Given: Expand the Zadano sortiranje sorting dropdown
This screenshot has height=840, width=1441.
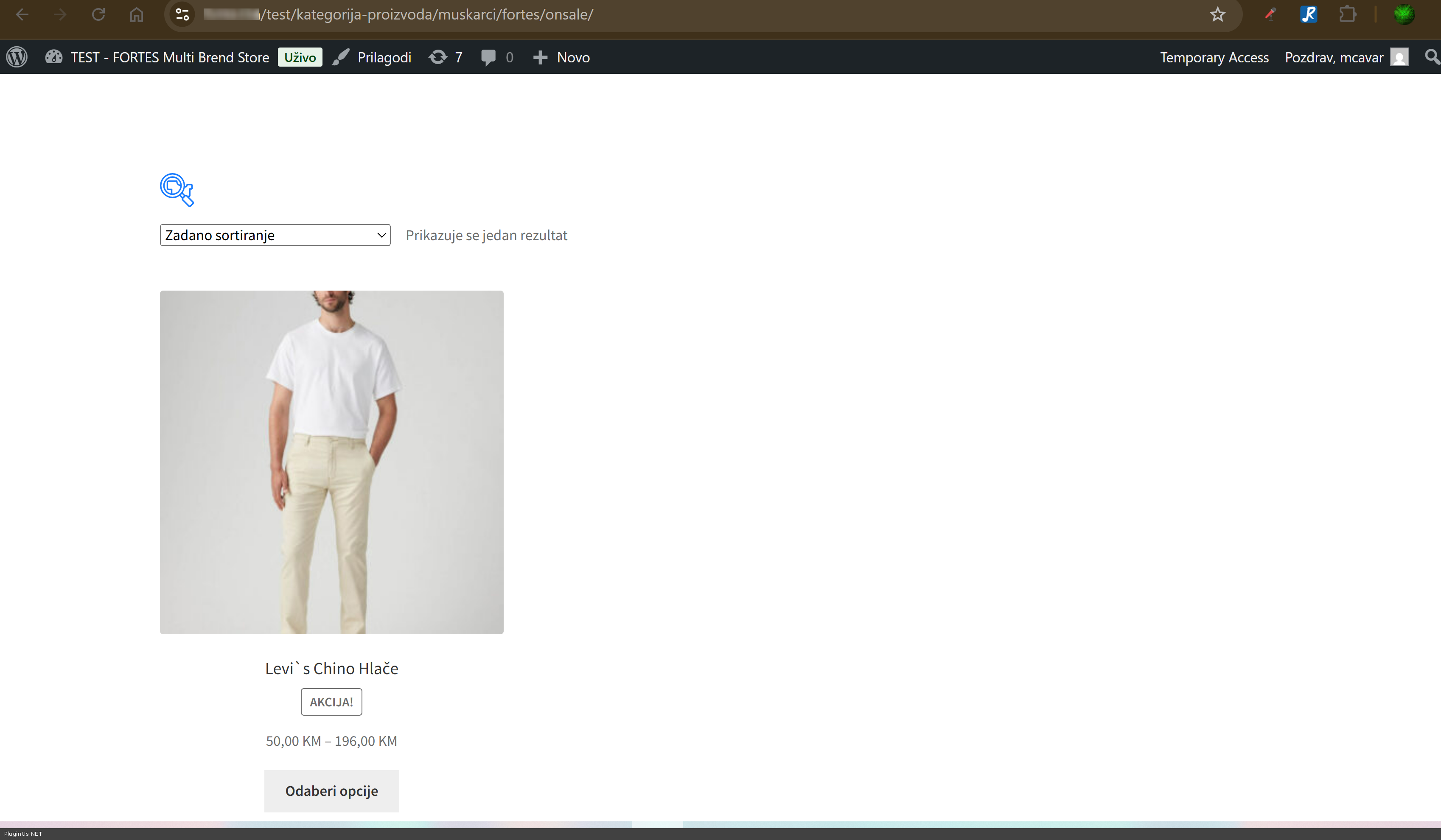Looking at the screenshot, I should pos(275,235).
